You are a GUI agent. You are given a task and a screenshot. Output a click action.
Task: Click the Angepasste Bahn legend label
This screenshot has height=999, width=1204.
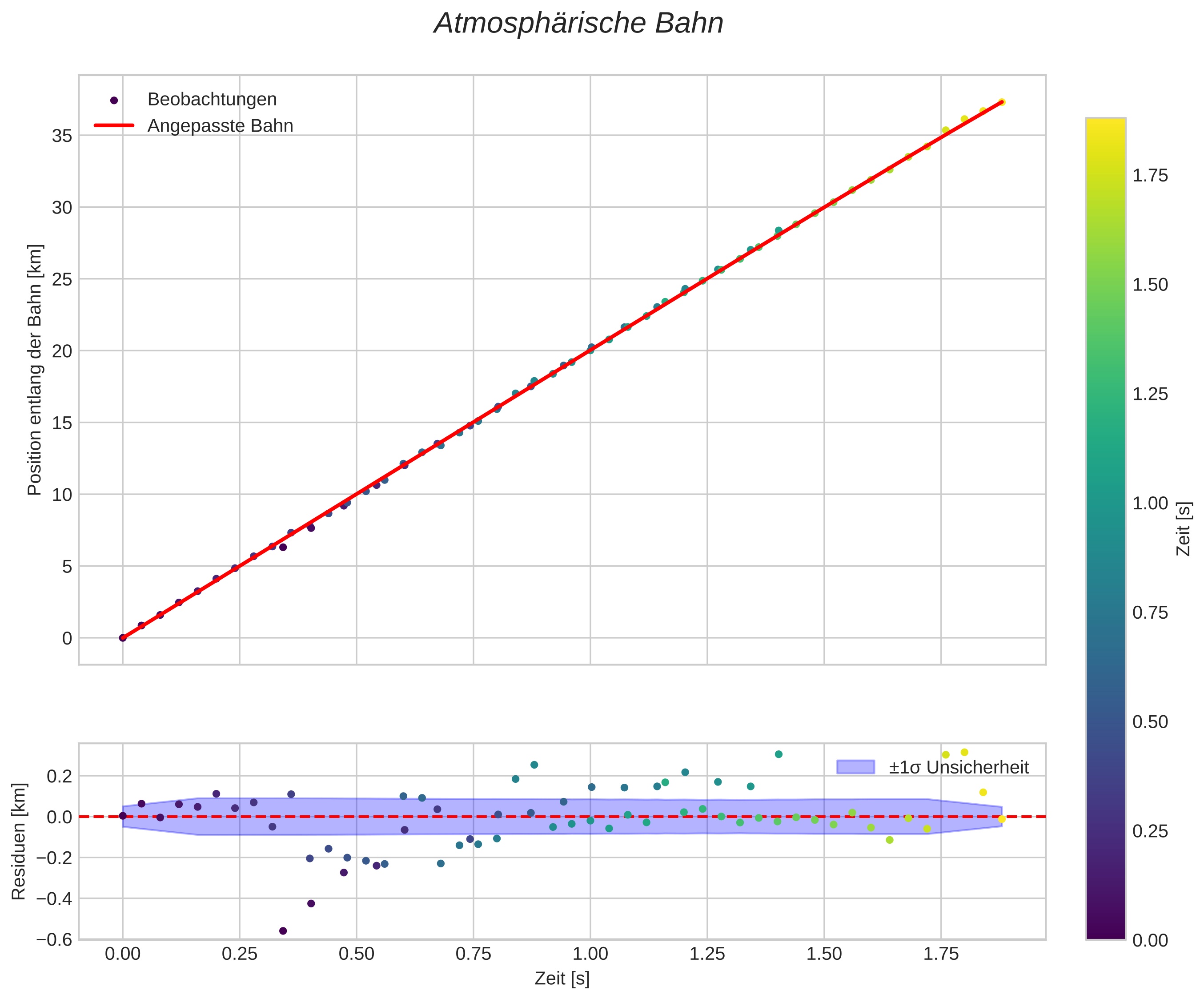coord(220,126)
